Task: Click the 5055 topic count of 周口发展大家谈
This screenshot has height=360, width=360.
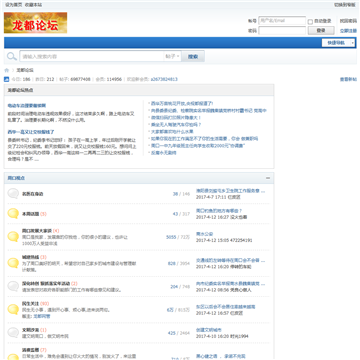Action: tap(171, 237)
